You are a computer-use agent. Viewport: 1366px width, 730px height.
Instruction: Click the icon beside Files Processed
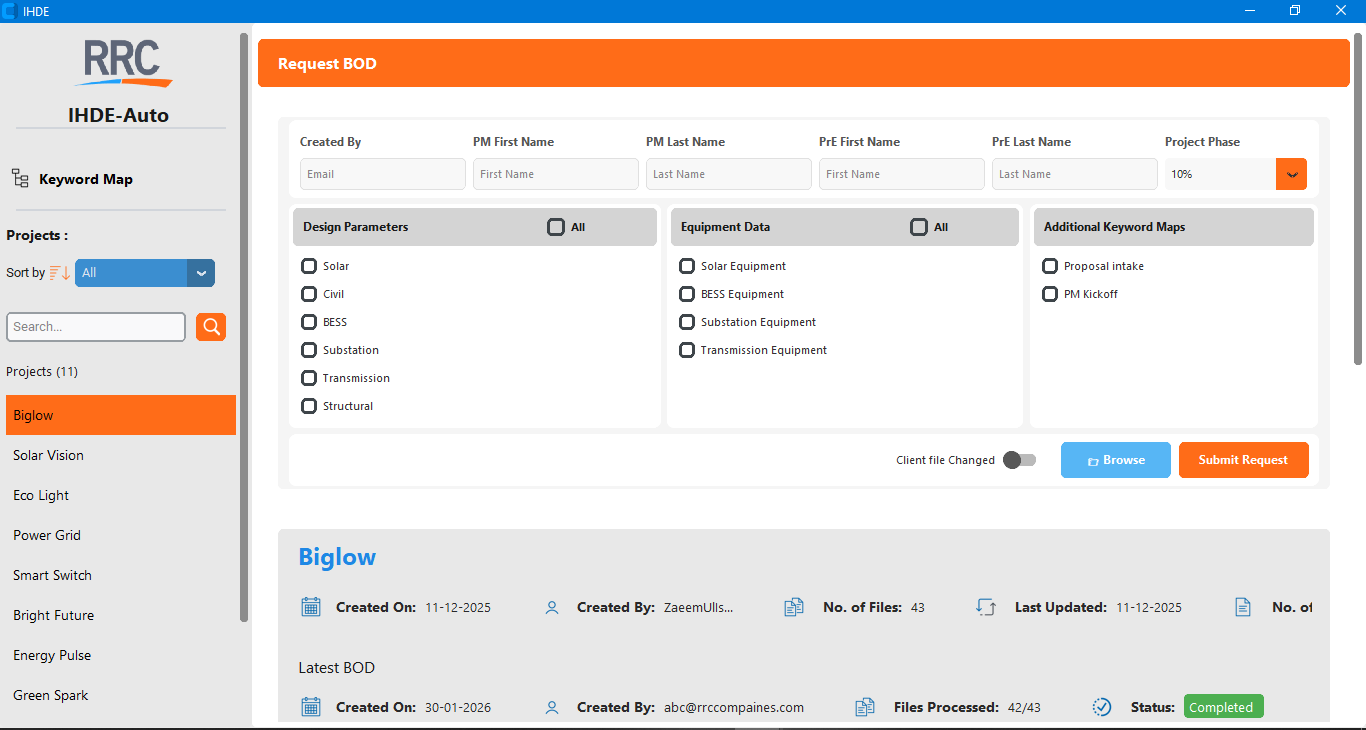865,707
